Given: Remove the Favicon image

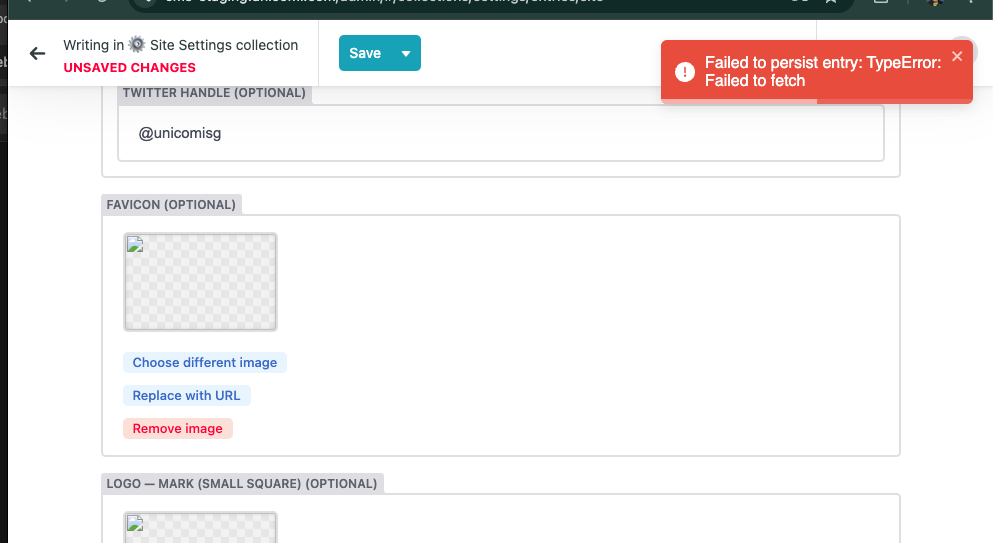Looking at the screenshot, I should [x=177, y=428].
